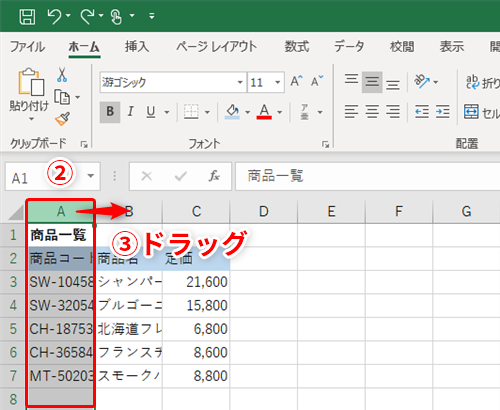Screen dimensions: 500x410
Task: Select Middle Align icon
Action: [372, 82]
